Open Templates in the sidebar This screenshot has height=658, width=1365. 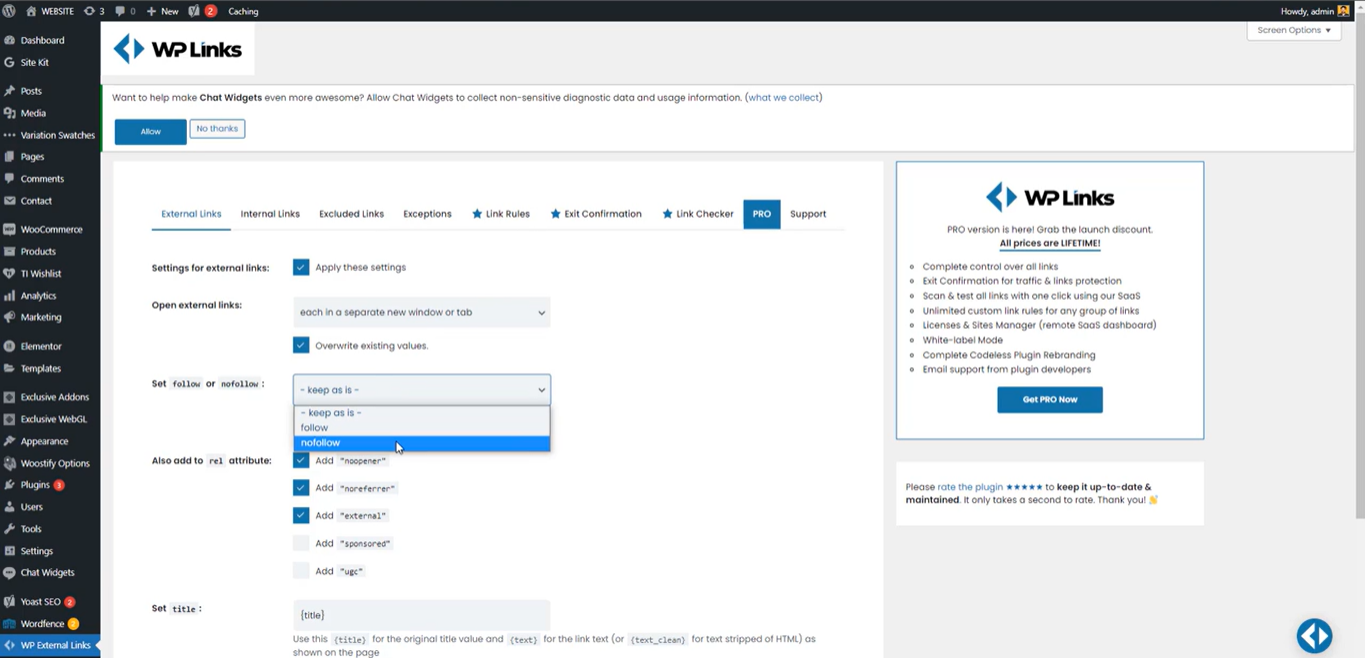[40, 368]
